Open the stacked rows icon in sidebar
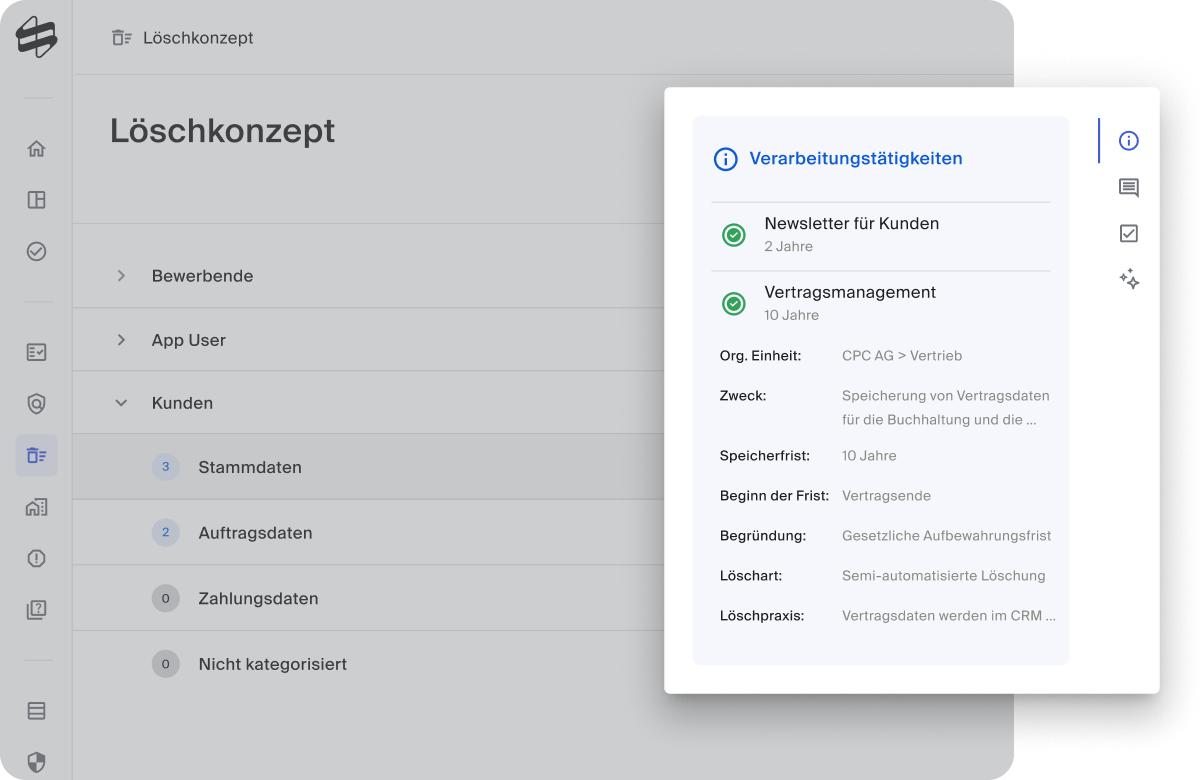 [x=36, y=711]
